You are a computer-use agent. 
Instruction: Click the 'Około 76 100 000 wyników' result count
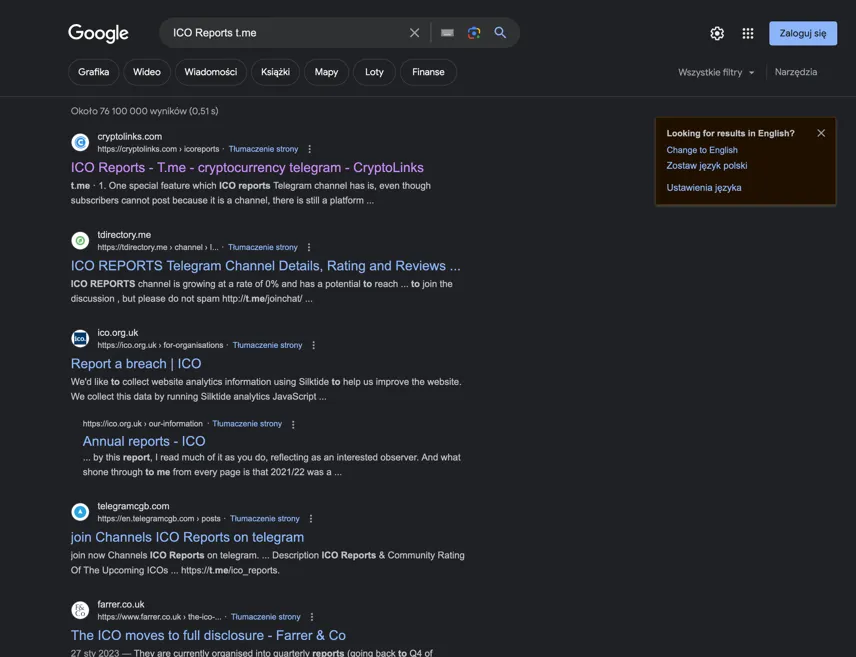click(x=145, y=111)
